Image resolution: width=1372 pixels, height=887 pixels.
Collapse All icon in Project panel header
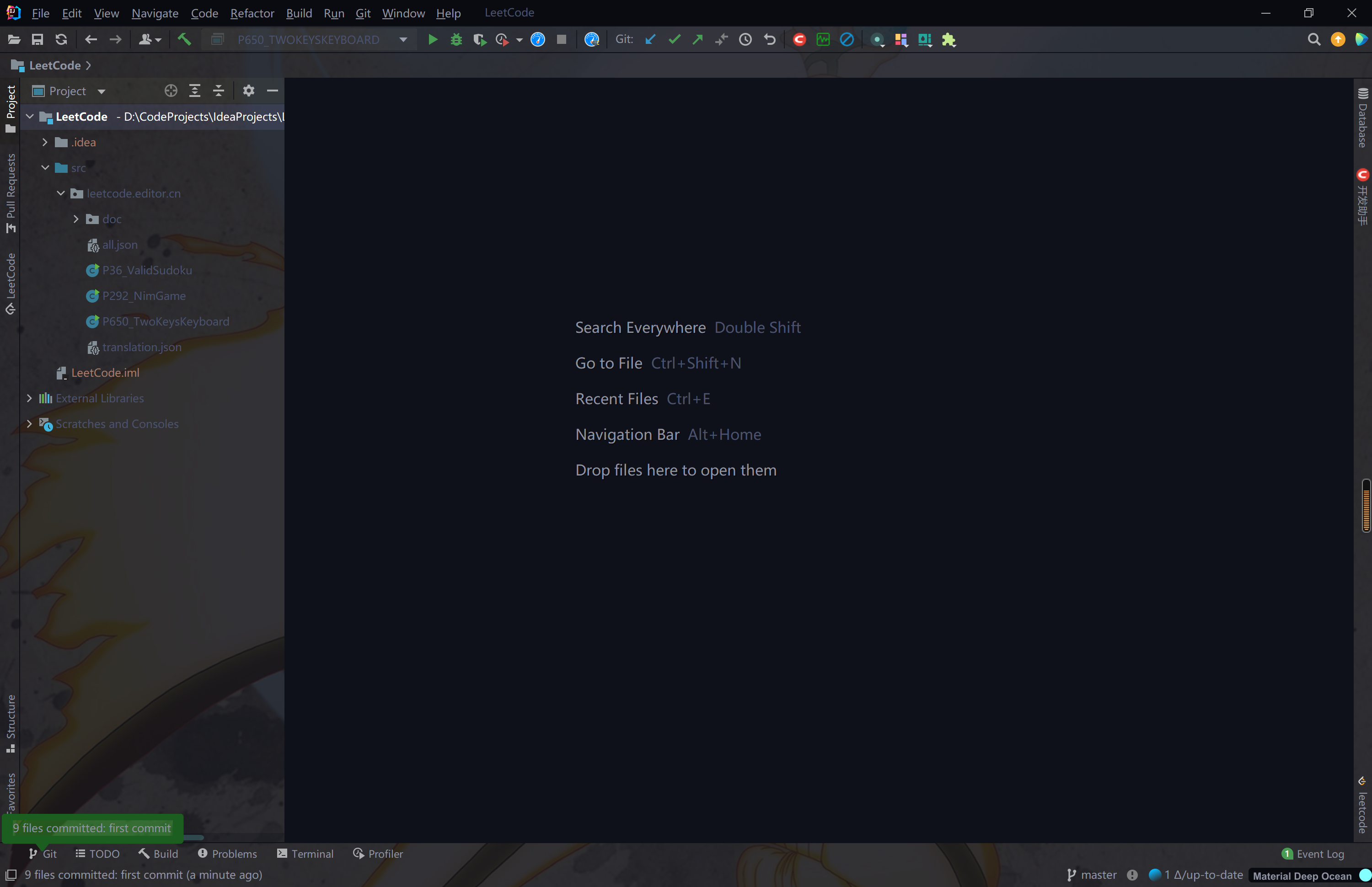(x=218, y=91)
